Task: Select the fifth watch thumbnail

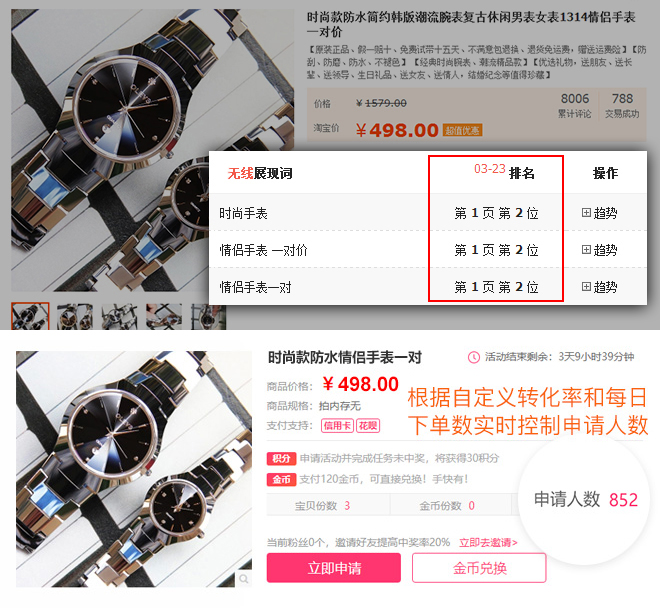Action: 208,316
